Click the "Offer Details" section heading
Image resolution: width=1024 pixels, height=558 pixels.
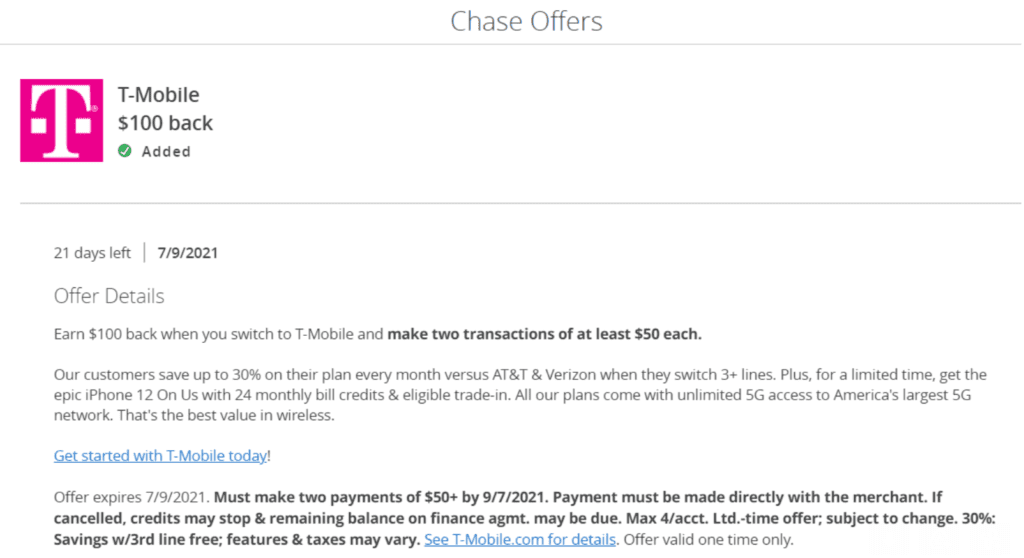click(109, 296)
